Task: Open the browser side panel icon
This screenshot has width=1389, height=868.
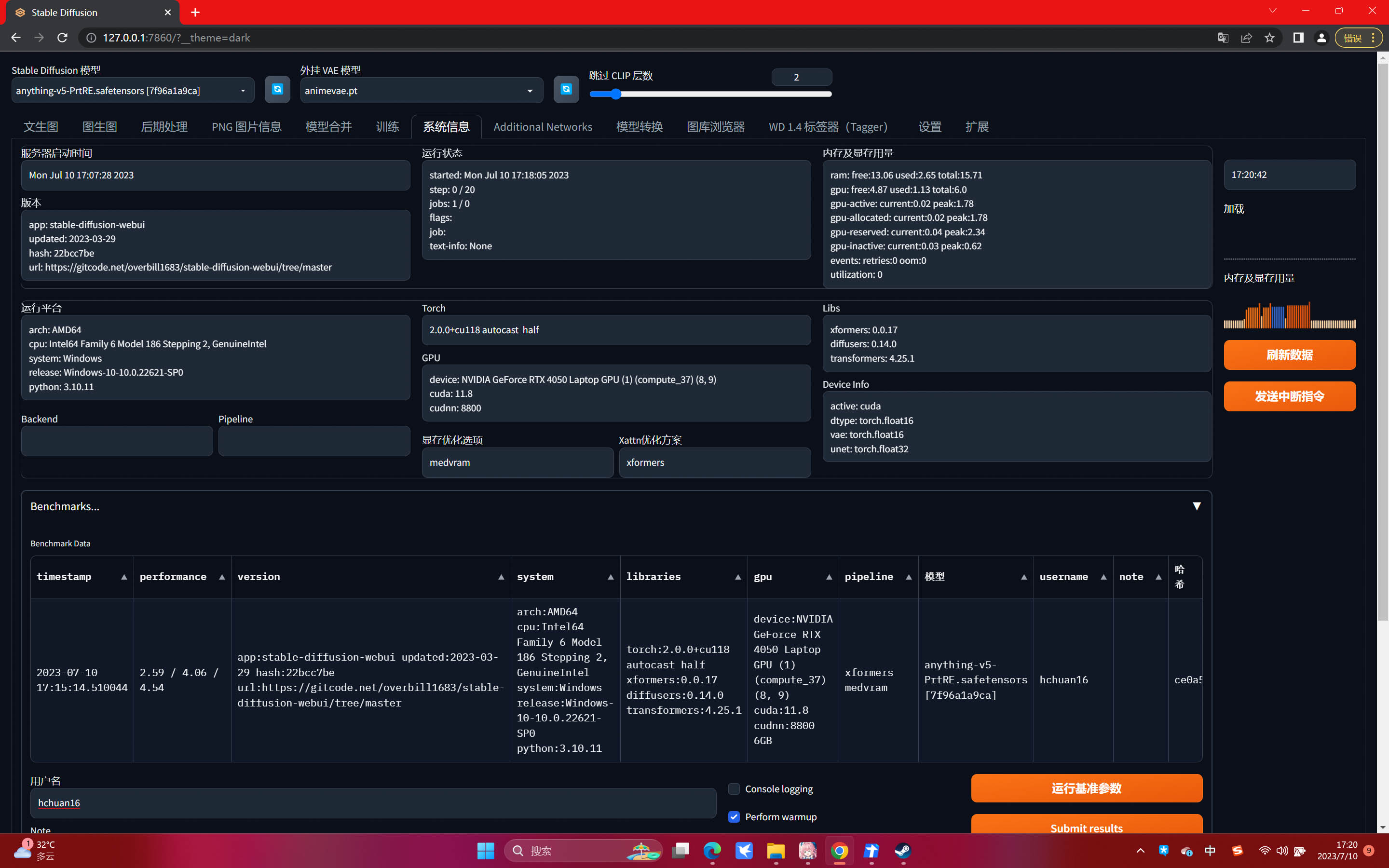Action: tap(1298, 38)
